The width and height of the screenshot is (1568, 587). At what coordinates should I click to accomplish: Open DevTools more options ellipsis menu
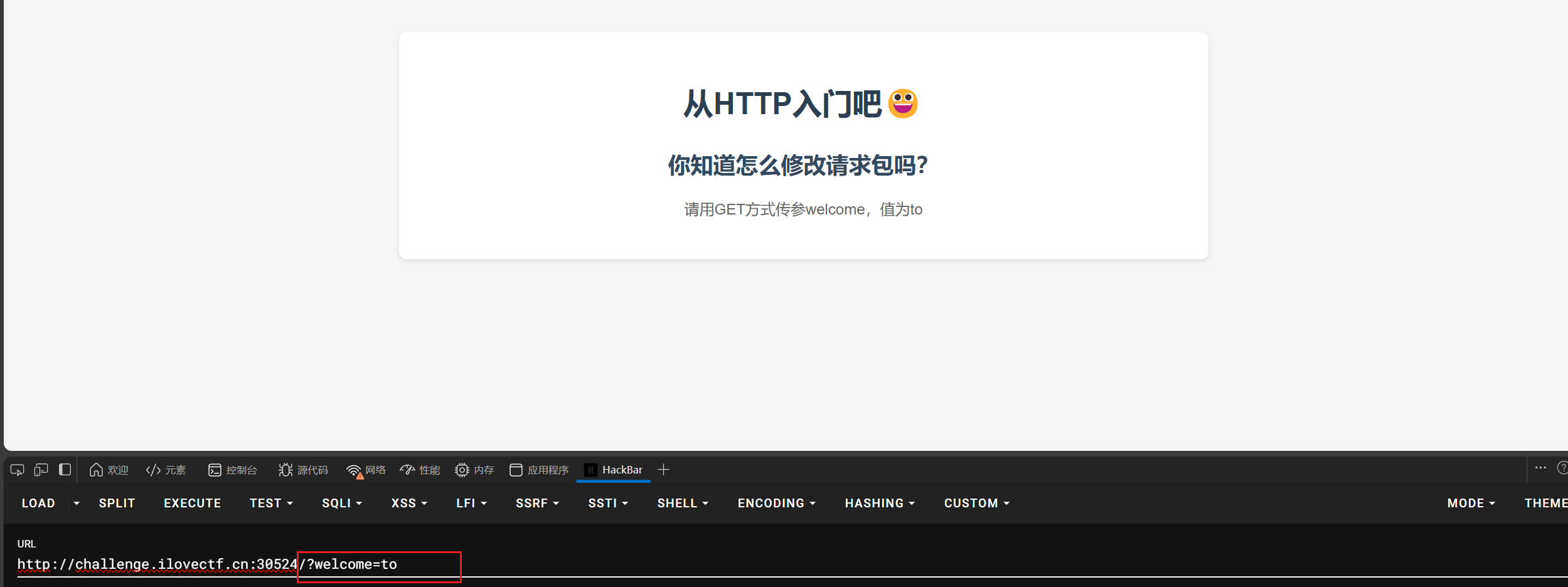click(x=1540, y=468)
